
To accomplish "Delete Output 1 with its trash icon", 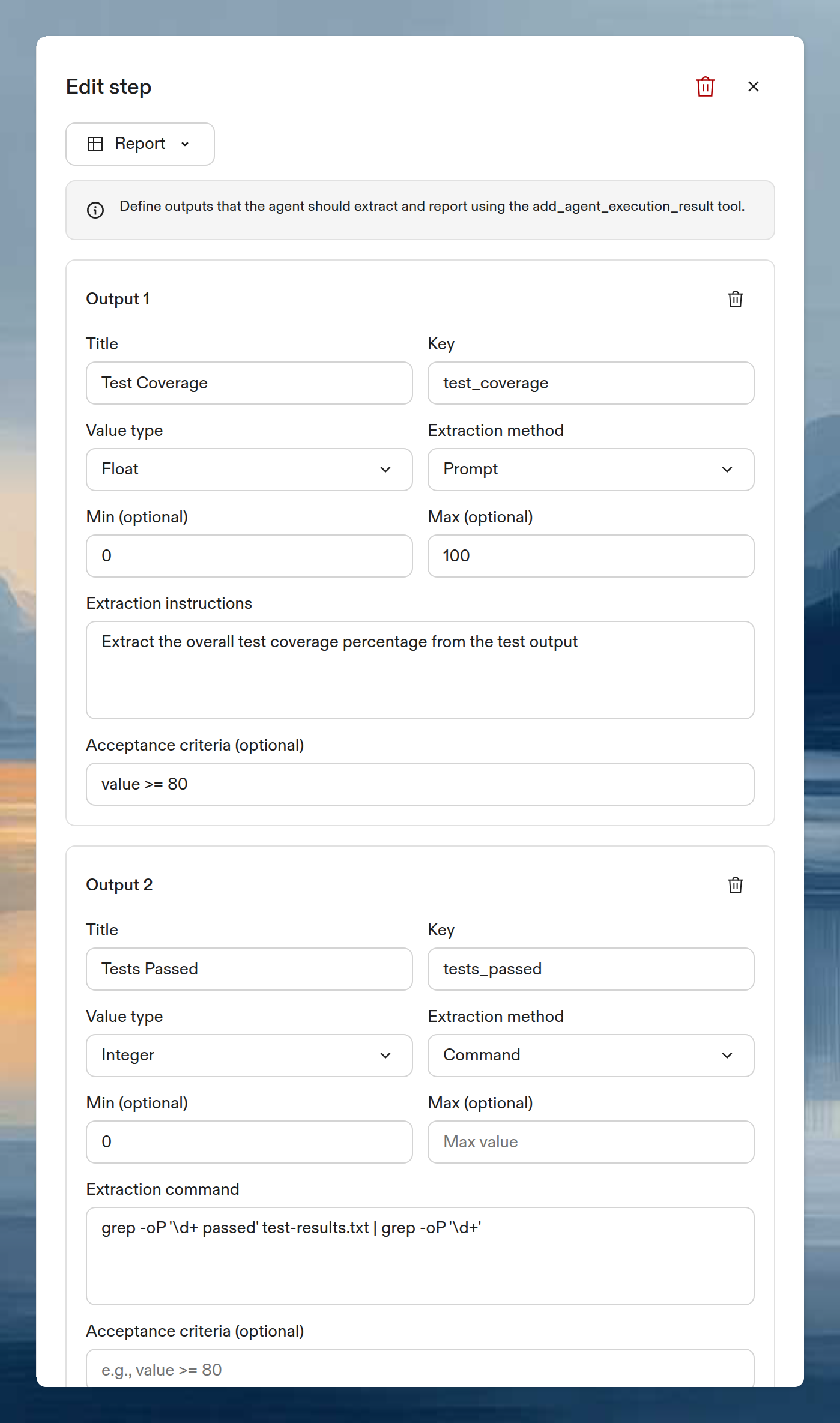I will (x=735, y=299).
